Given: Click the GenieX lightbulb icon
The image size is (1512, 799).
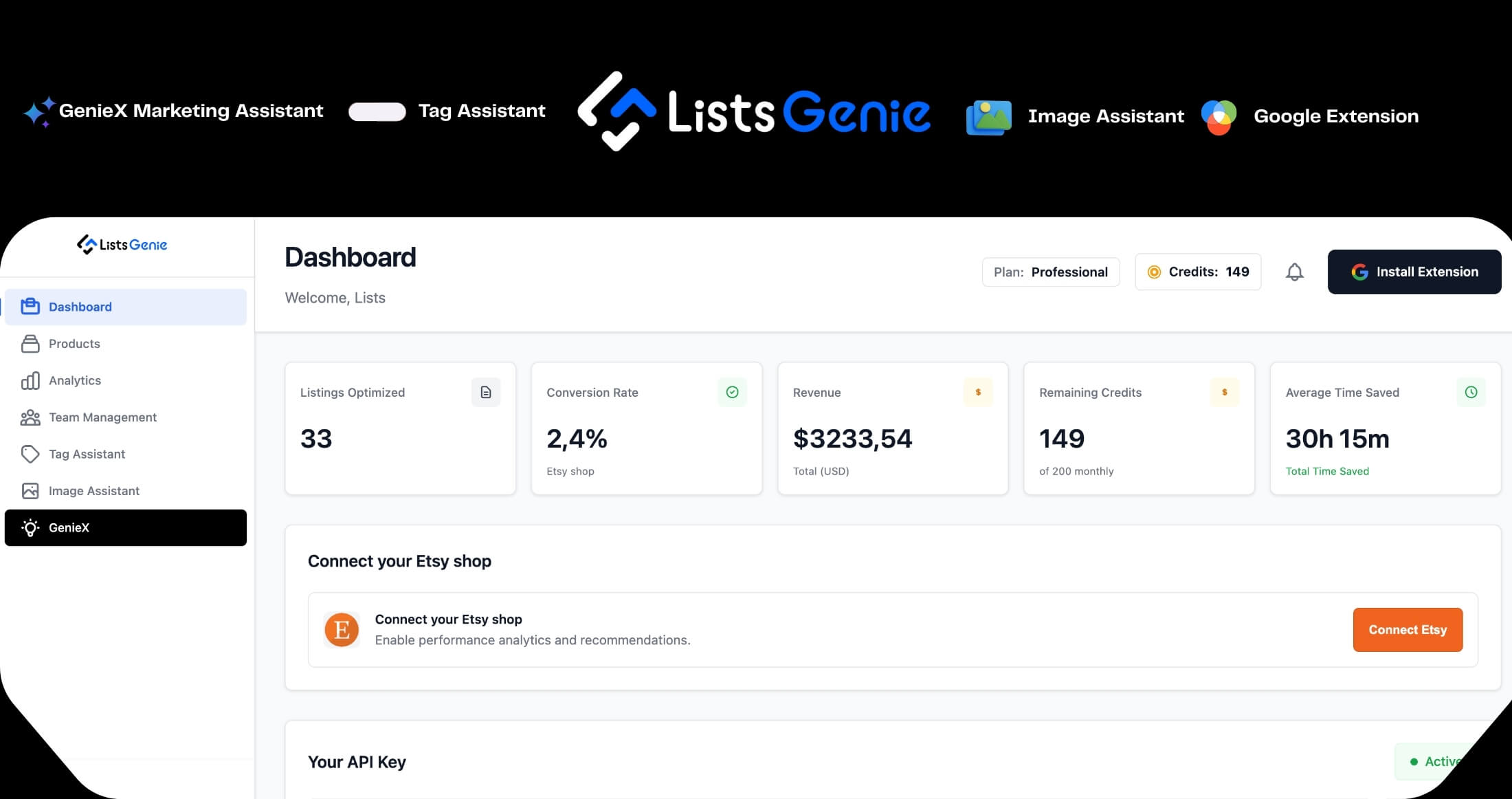Looking at the screenshot, I should pos(31,527).
